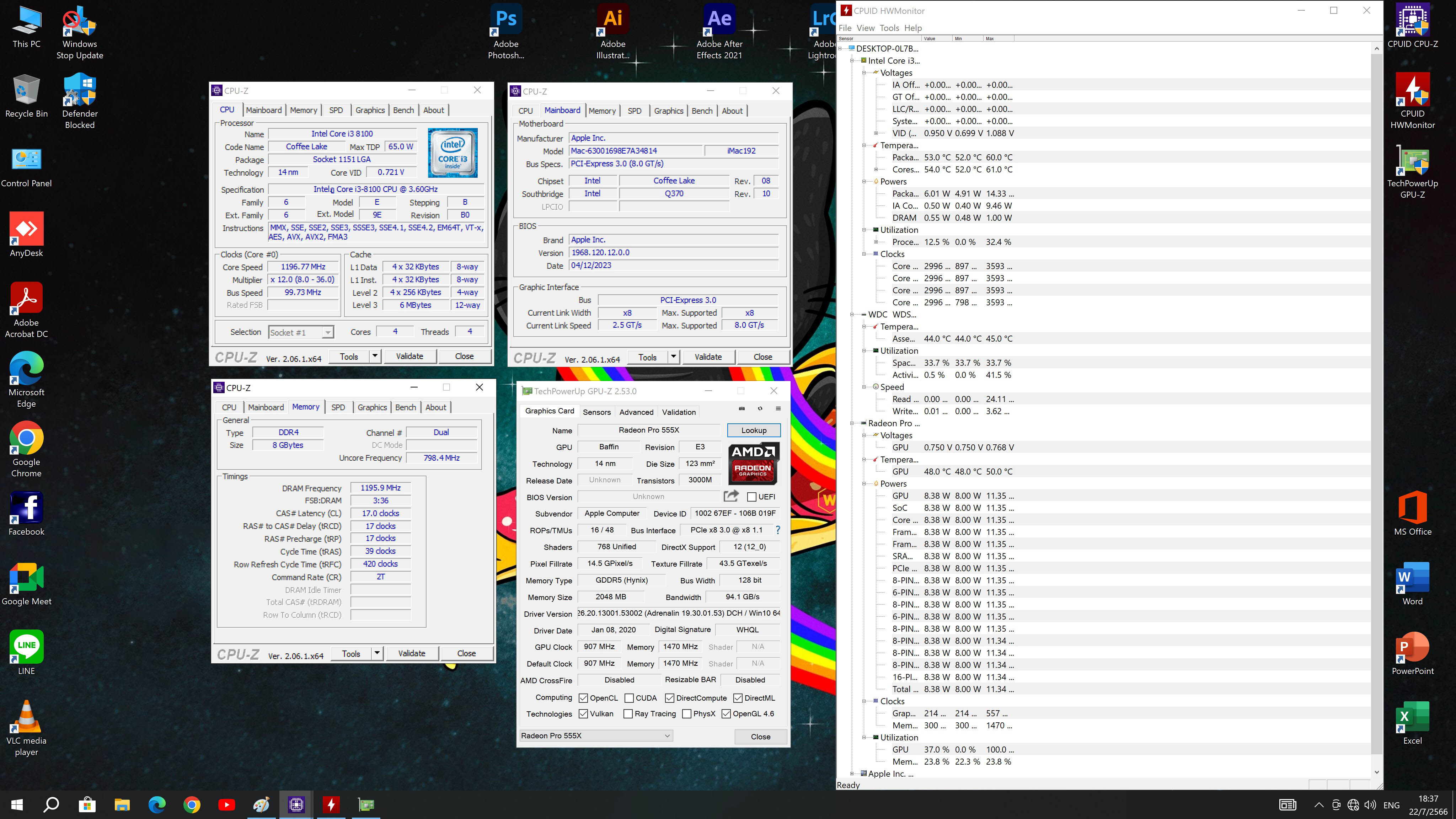The width and height of the screenshot is (1456, 819).
Task: Open TechPowerUp GPU-Z desktop shortcut
Action: tap(1413, 172)
